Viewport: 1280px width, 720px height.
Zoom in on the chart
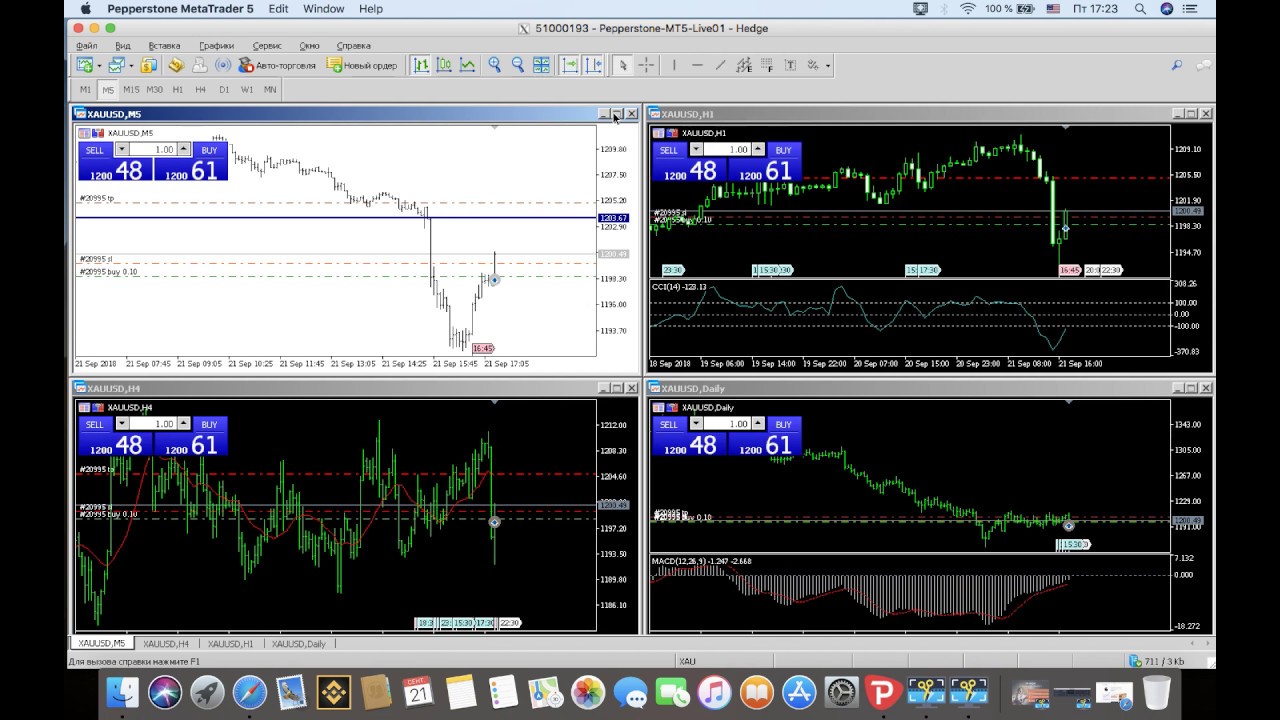pyautogui.click(x=494, y=65)
